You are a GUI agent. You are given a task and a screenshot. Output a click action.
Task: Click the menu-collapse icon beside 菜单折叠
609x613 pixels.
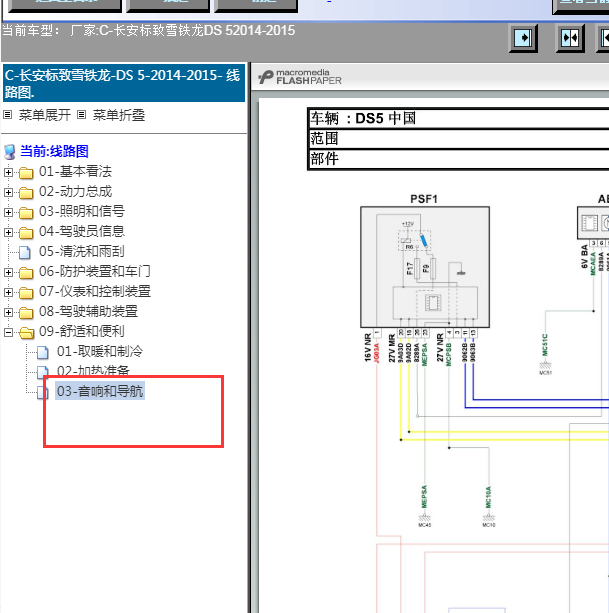81,115
